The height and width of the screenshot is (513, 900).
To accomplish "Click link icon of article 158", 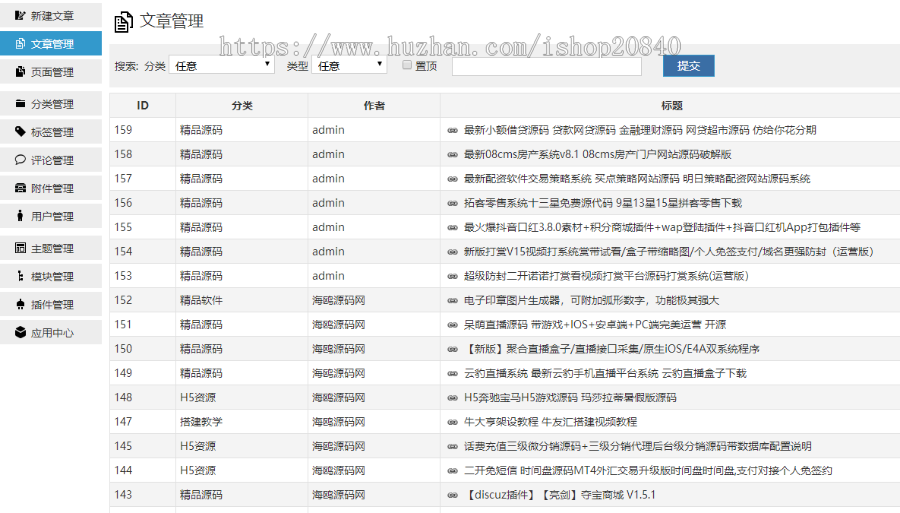I will pos(452,154).
